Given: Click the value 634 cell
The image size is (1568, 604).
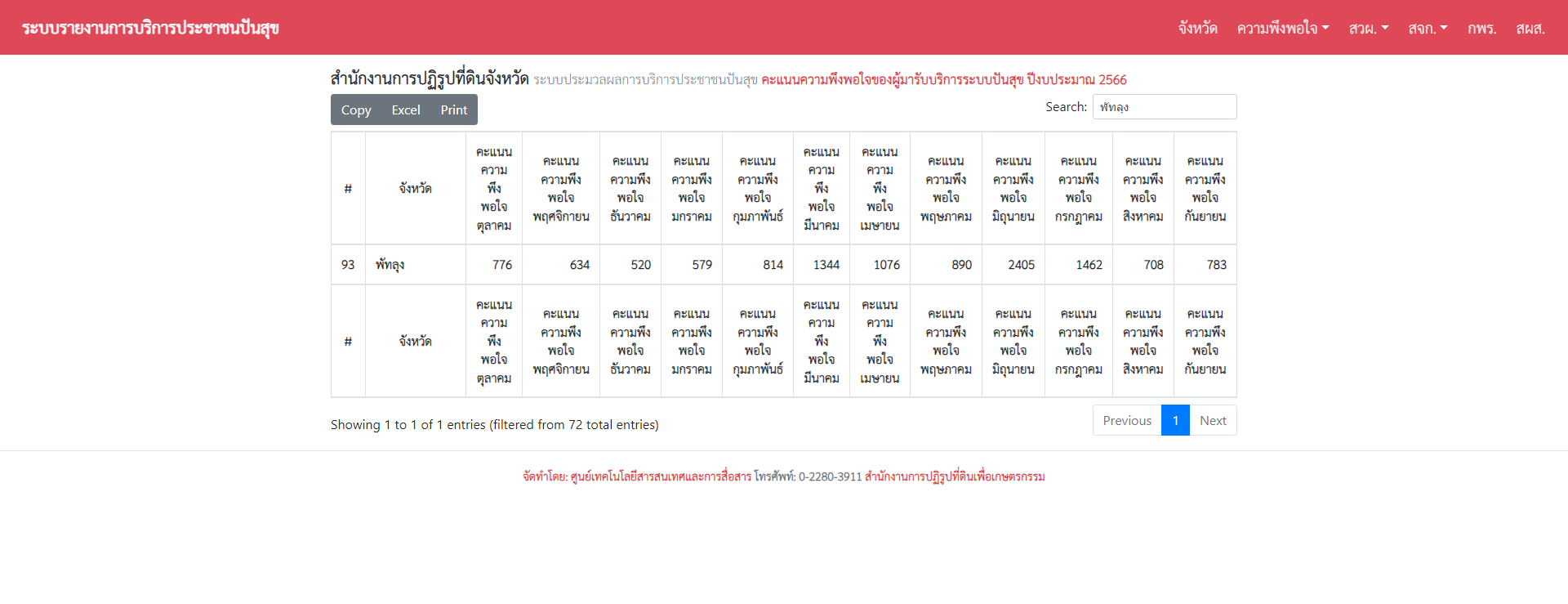Looking at the screenshot, I should tap(561, 265).
